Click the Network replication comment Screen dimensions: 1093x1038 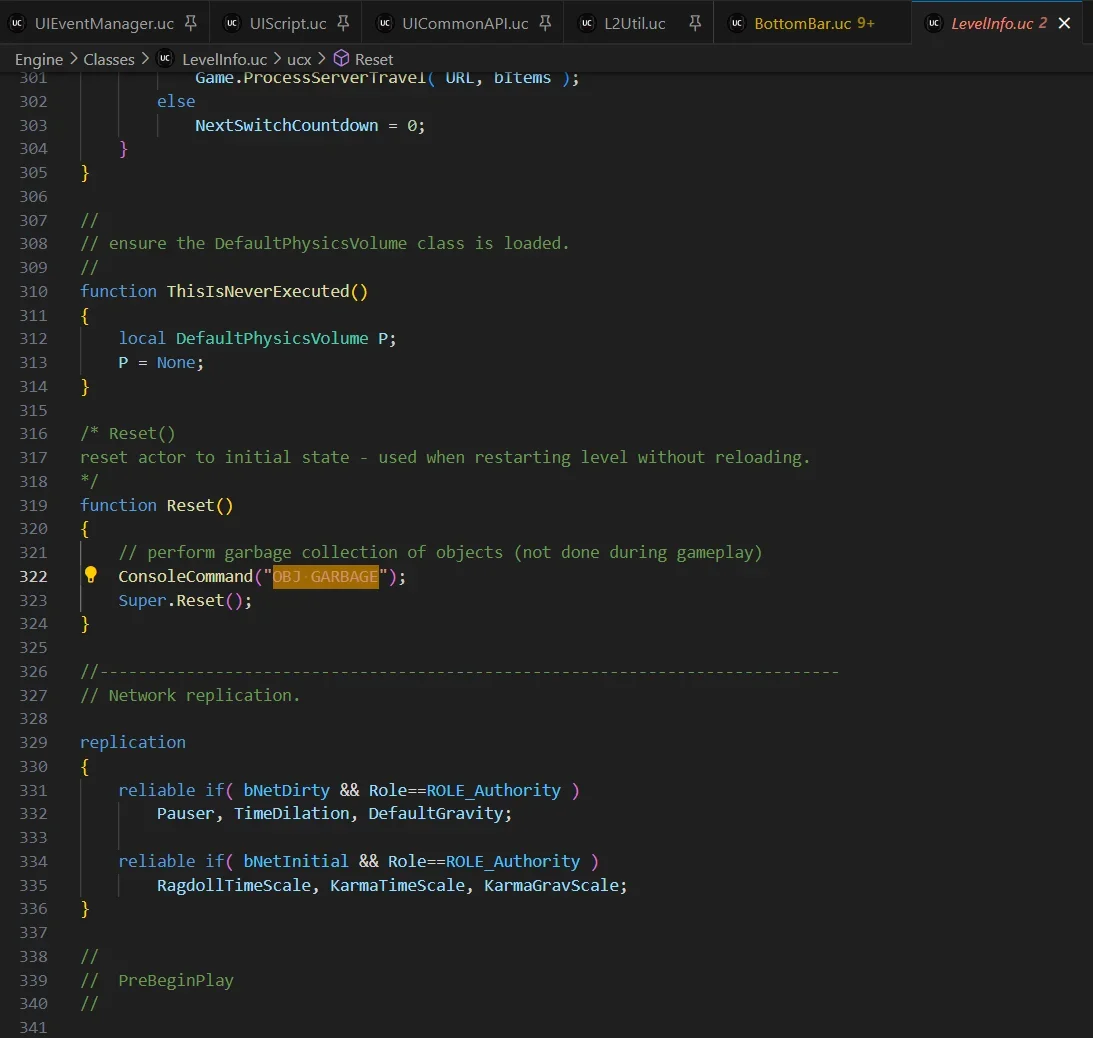pos(190,696)
